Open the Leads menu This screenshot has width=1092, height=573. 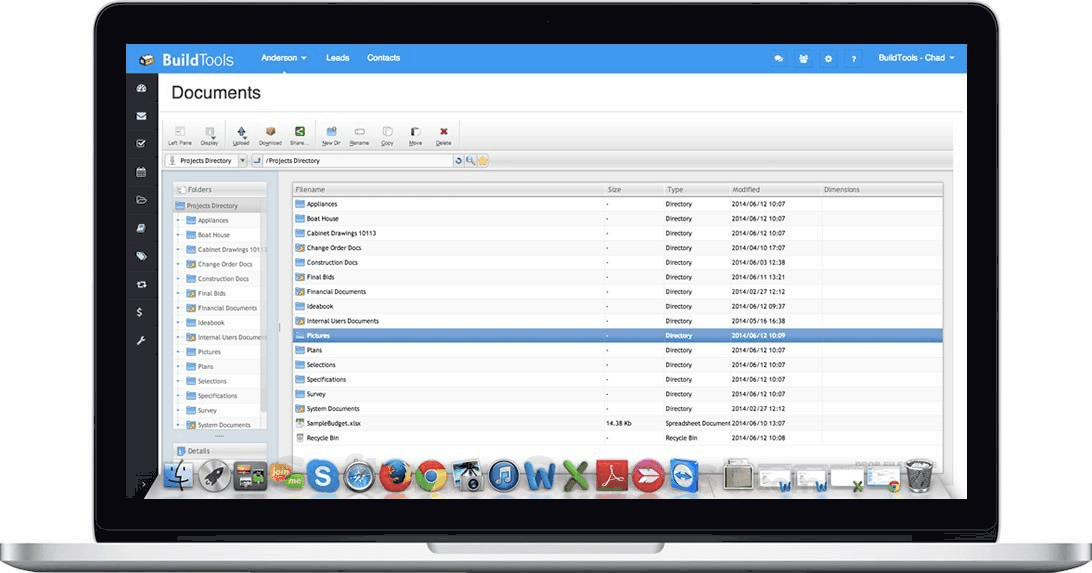point(338,58)
